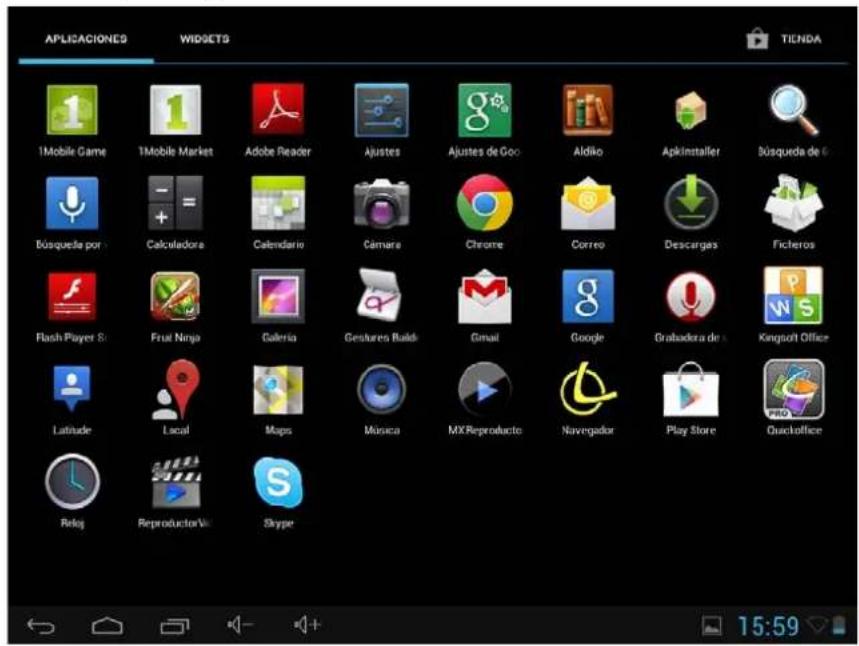Open the Local places app
This screenshot has height=646, width=859.
175,390
